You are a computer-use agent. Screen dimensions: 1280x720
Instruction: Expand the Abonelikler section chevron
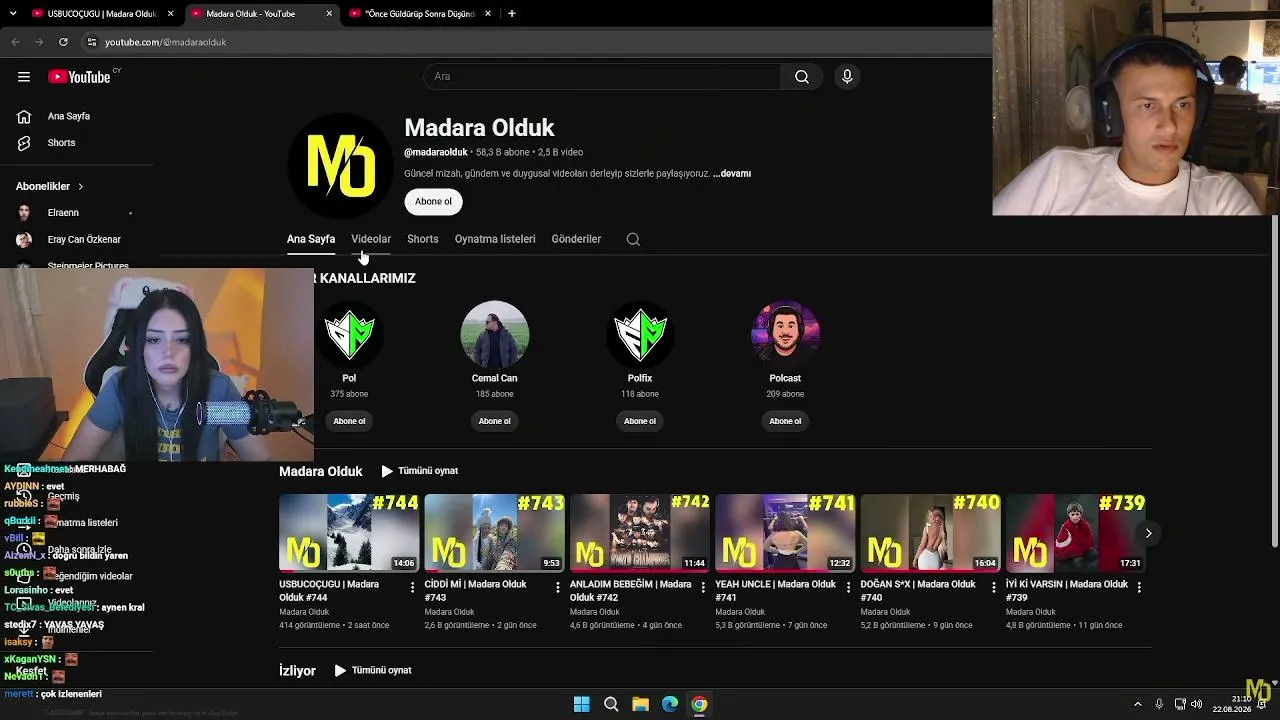(81, 186)
